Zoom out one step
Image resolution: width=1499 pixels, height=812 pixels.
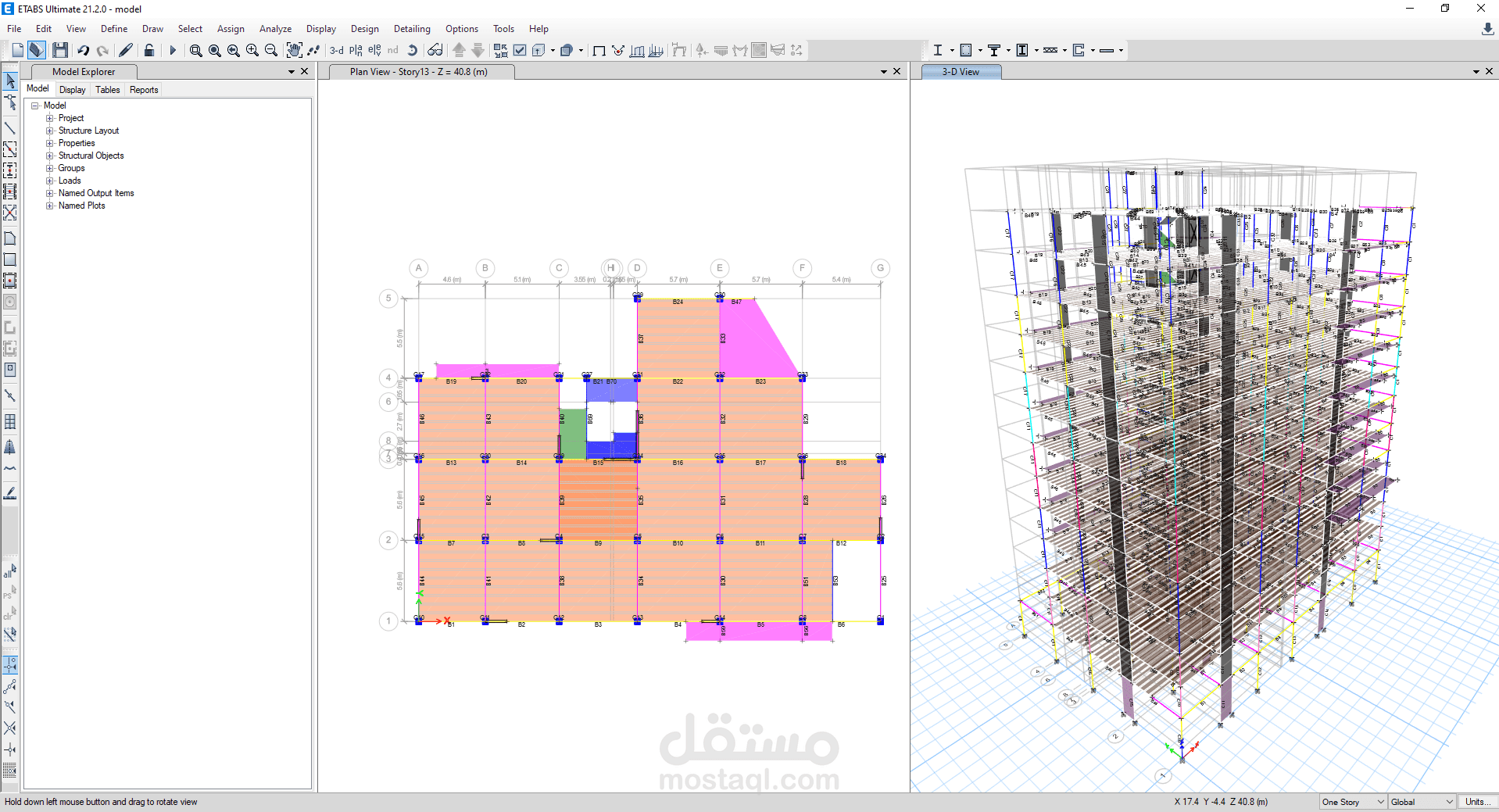271,50
